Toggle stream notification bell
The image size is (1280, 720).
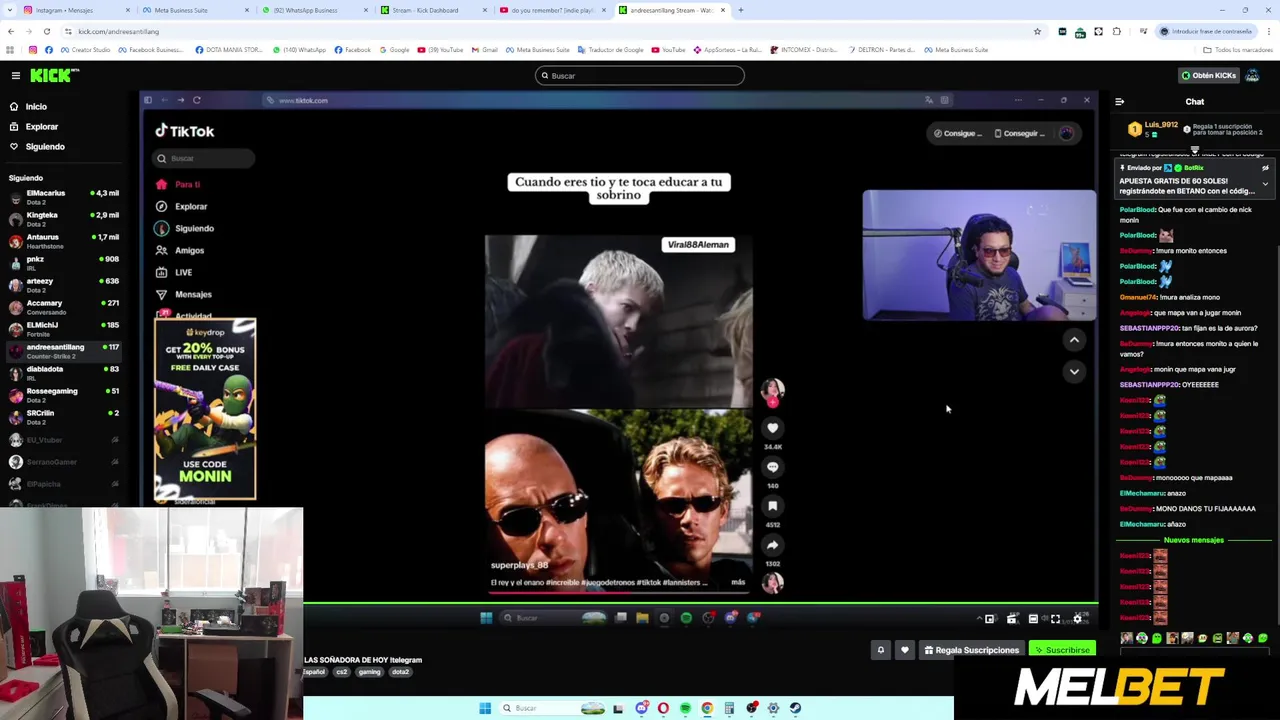click(881, 650)
